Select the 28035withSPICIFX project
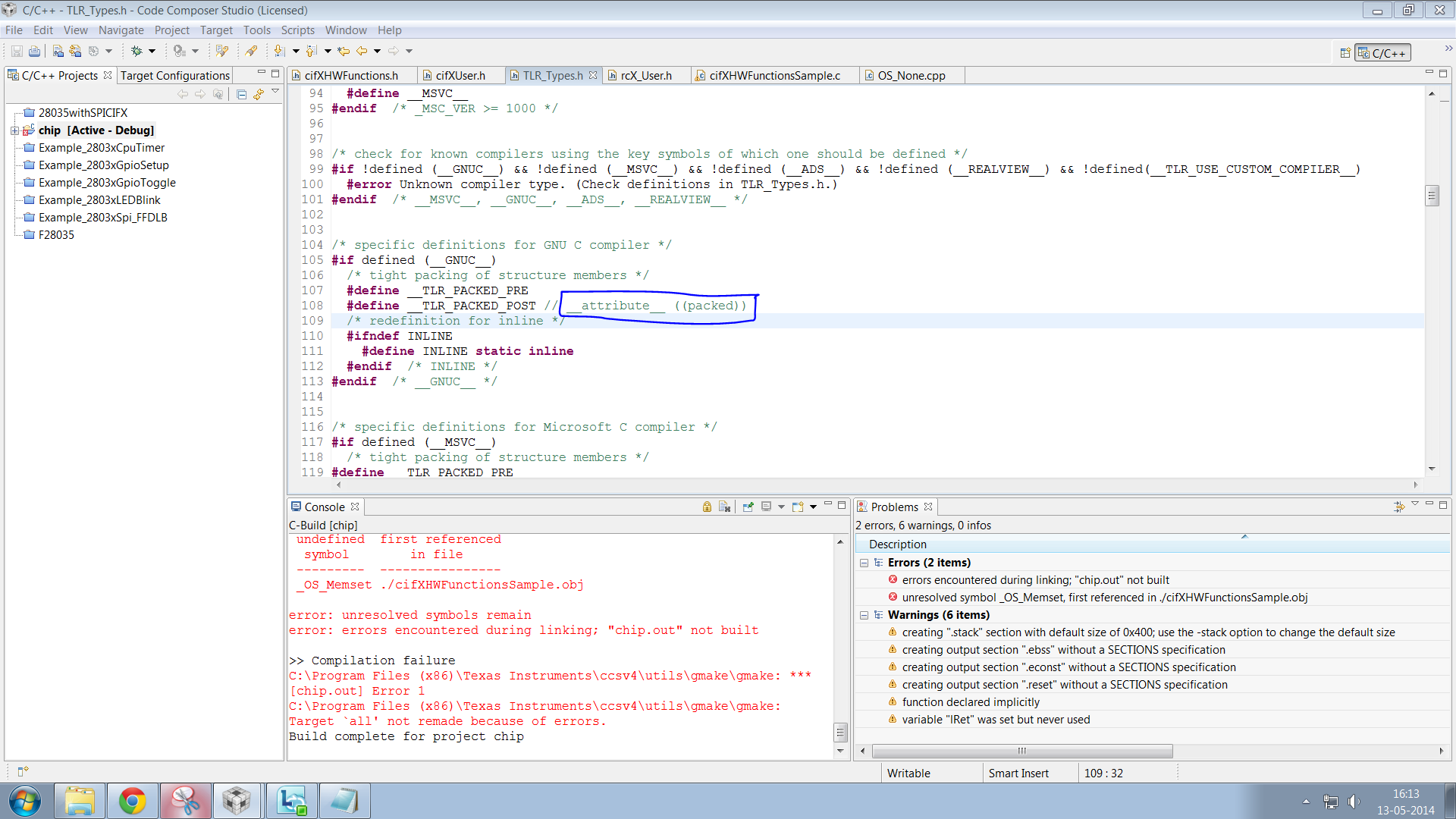Viewport: 1456px width, 819px height. click(83, 112)
